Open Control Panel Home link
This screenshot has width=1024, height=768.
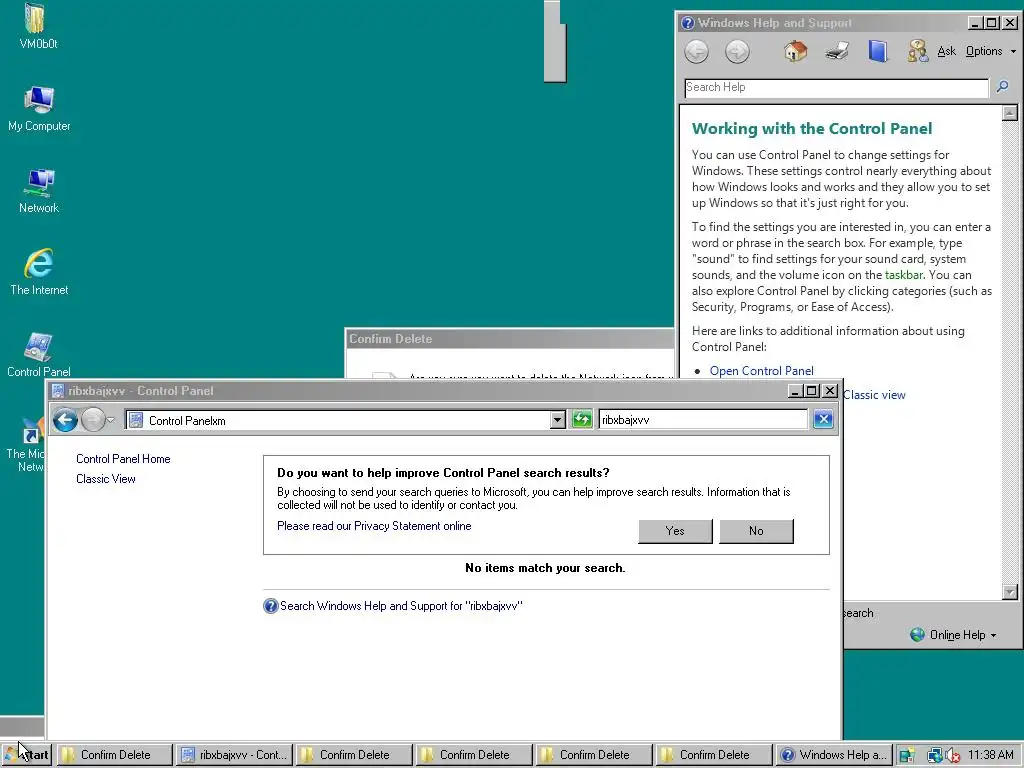pyautogui.click(x=123, y=459)
